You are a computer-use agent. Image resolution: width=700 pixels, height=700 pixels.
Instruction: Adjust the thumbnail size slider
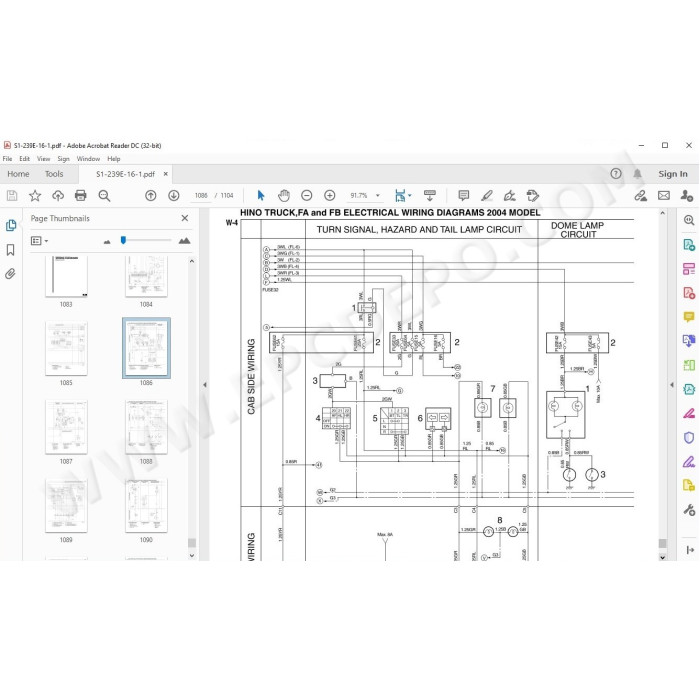pyautogui.click(x=123, y=240)
